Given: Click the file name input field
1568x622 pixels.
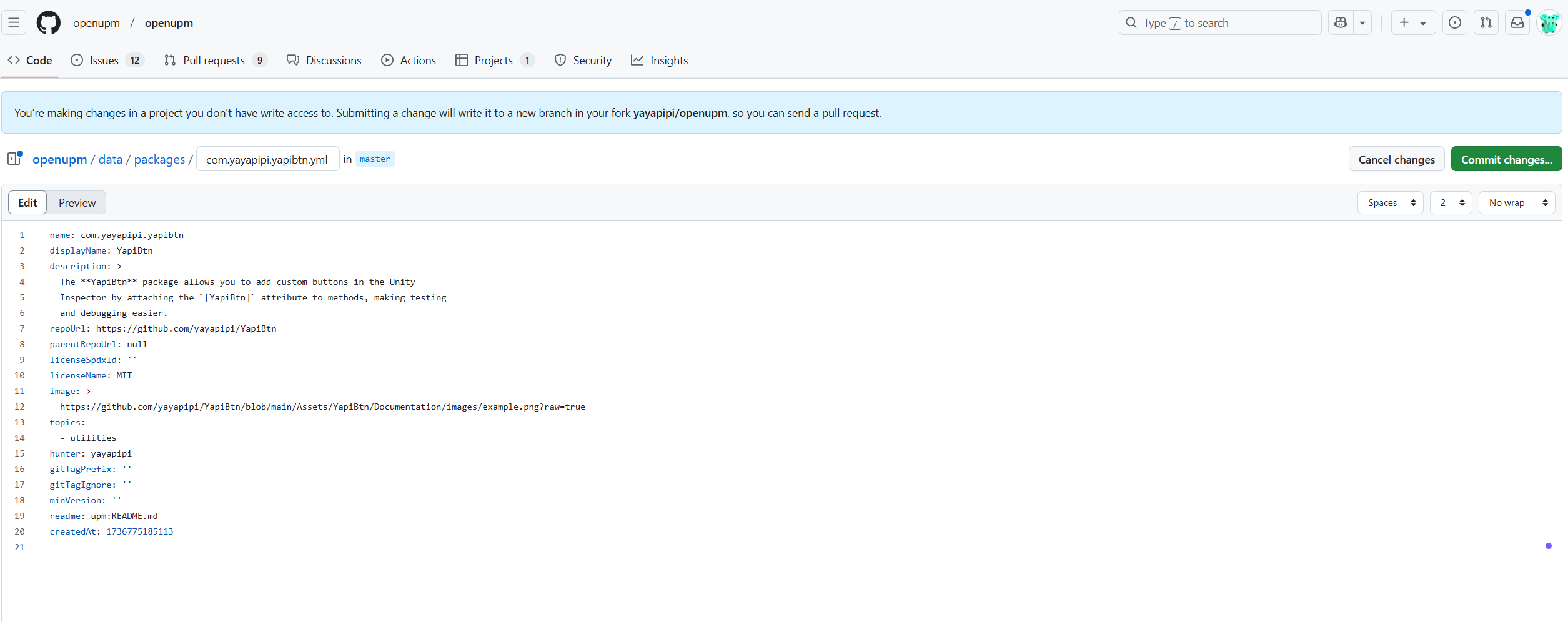Looking at the screenshot, I should pos(267,159).
